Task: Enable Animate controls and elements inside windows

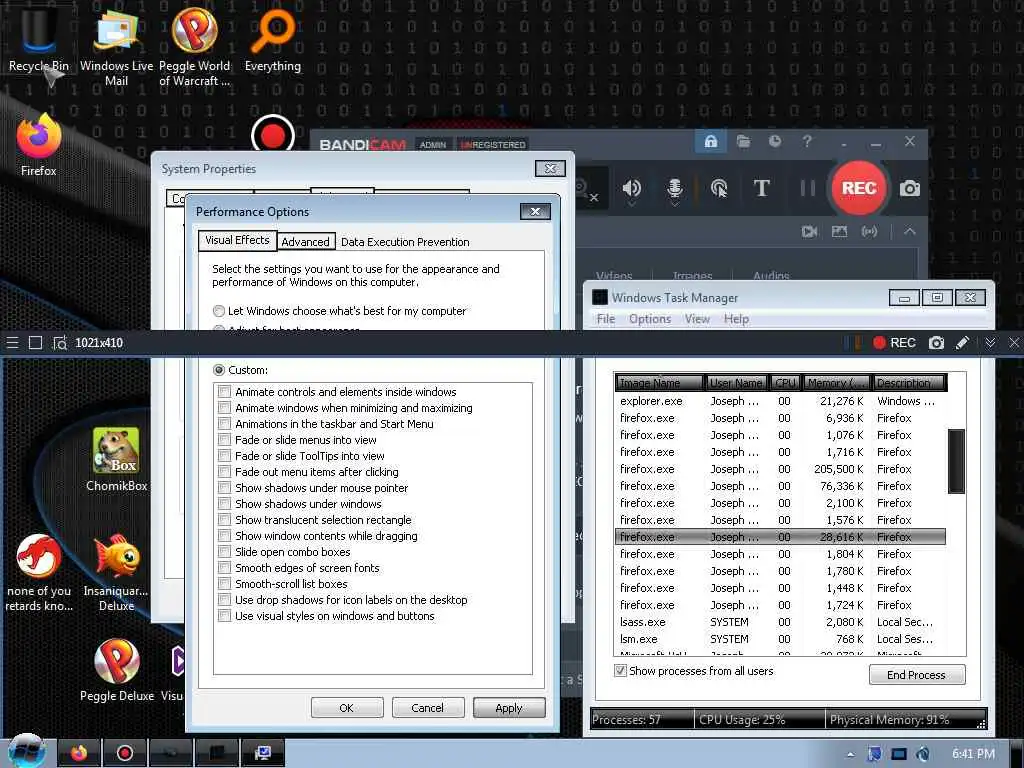Action: pyautogui.click(x=225, y=392)
